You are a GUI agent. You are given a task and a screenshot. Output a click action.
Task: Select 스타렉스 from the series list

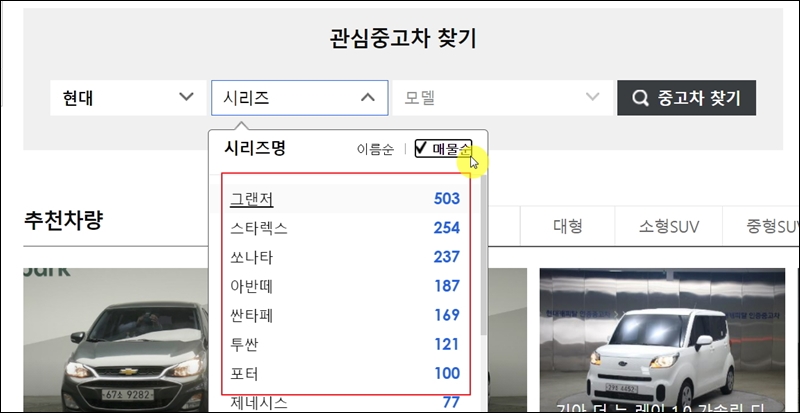pos(259,228)
